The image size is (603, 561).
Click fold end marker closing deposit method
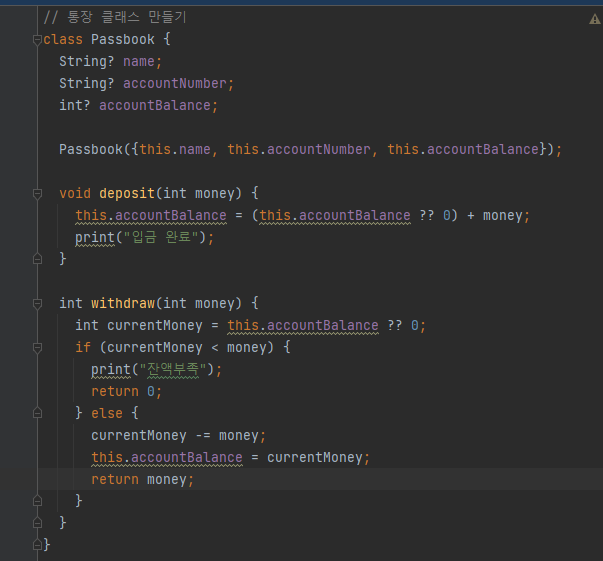(x=37, y=259)
